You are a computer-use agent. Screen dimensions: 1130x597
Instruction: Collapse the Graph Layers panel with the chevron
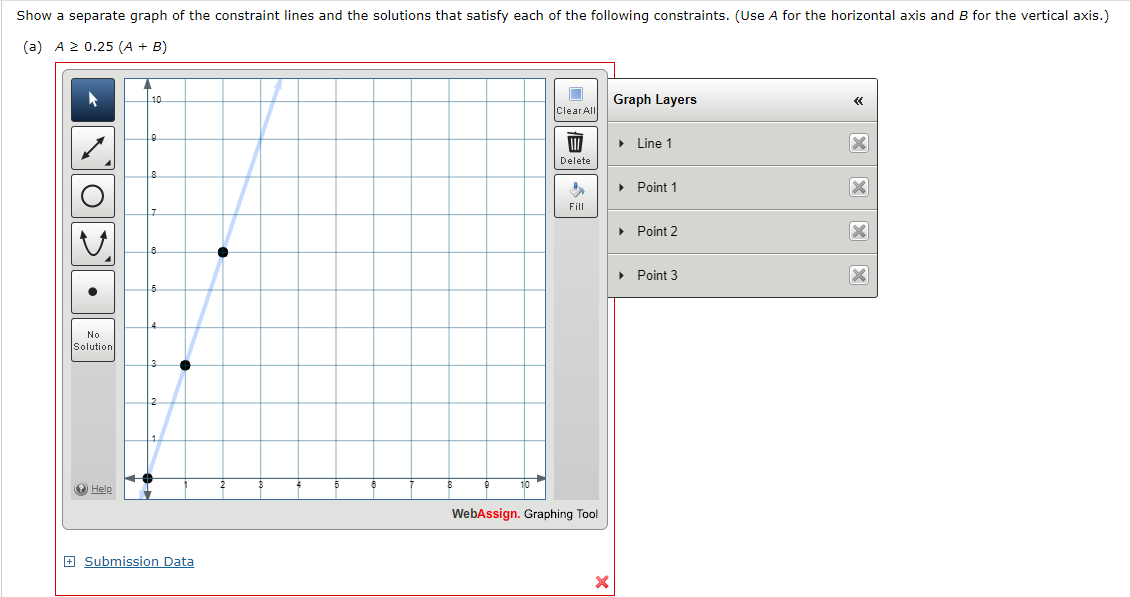(x=858, y=100)
